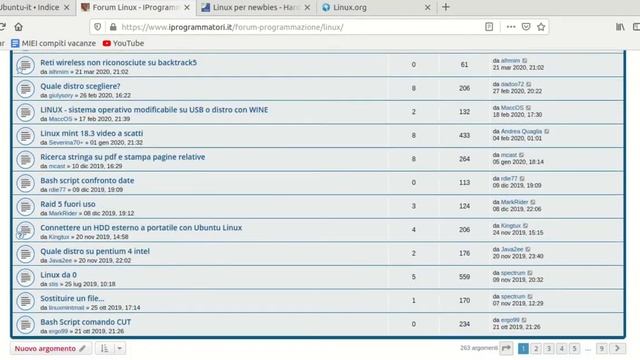Open page actions three-dot menu

(511, 27)
